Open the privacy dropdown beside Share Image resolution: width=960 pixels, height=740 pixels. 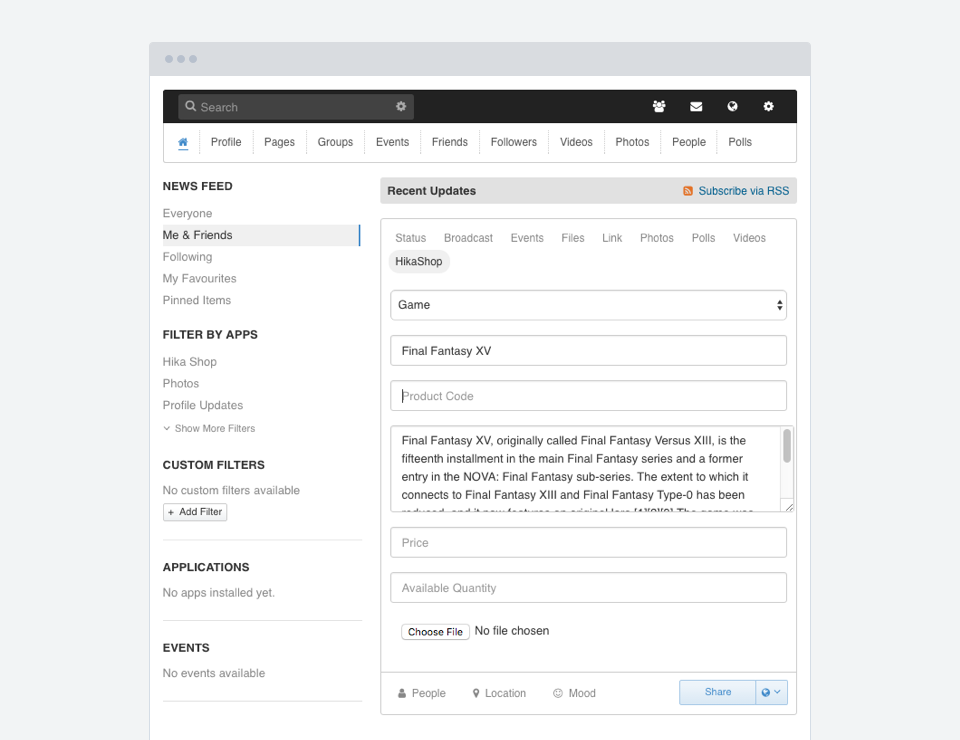point(771,692)
